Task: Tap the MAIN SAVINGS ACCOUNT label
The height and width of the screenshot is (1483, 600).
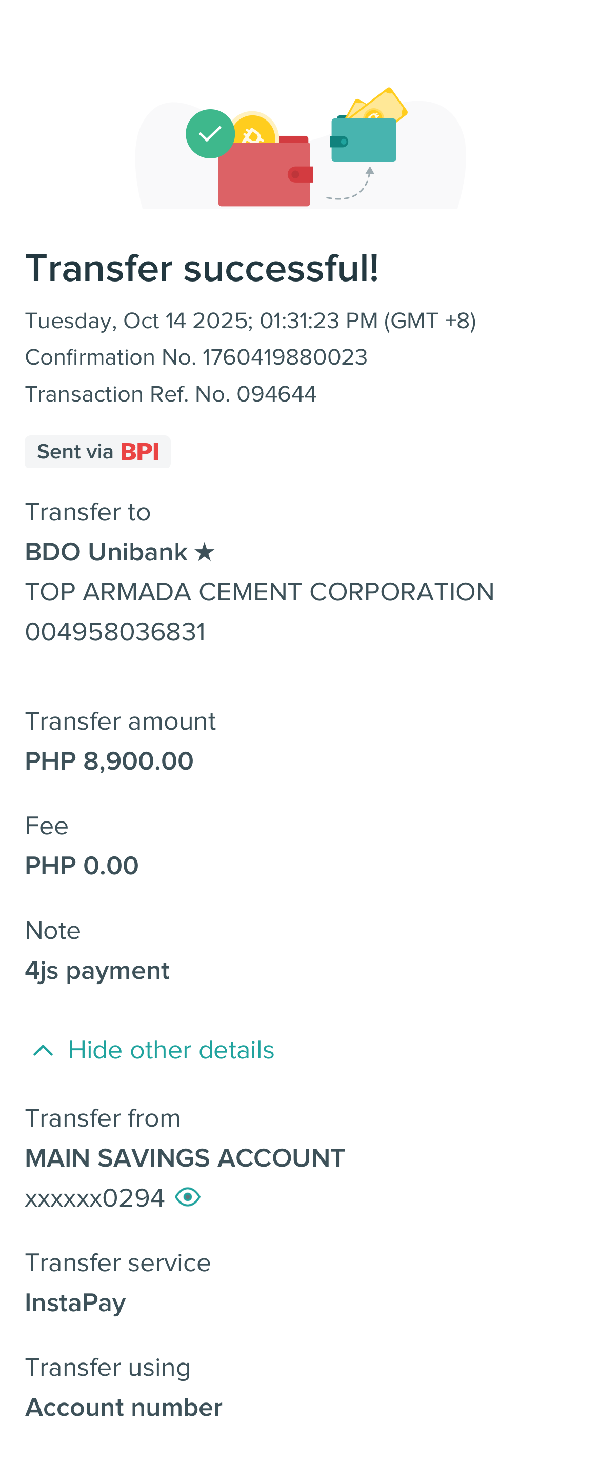Action: point(185,1158)
